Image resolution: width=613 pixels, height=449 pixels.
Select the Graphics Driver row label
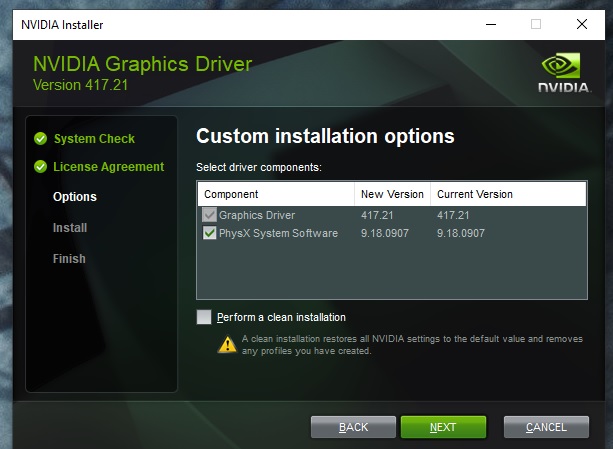pos(257,215)
